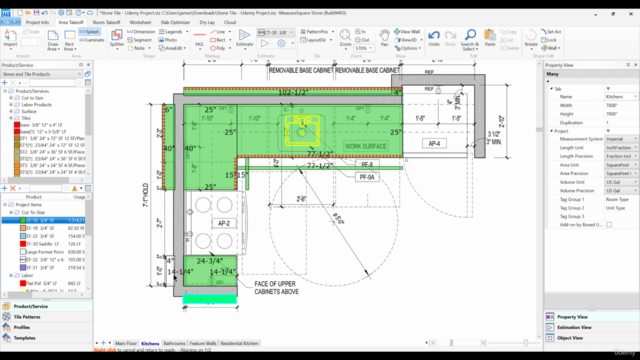This screenshot has height=360, width=640.
Task: Select the Dimension tool
Action: (141, 31)
